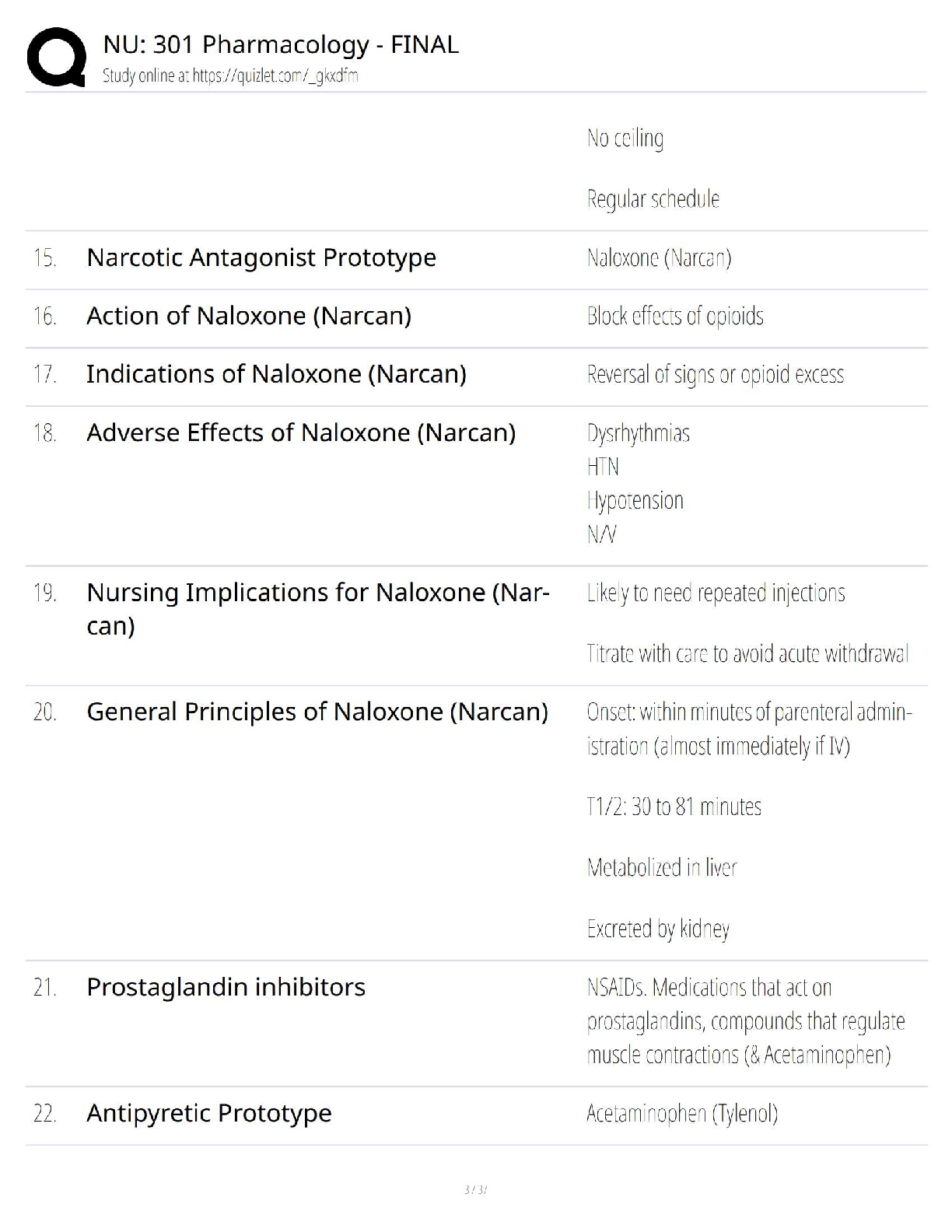Select term Indications of Naloxone (Narcan)
The height and width of the screenshot is (1232, 952).
coord(276,374)
